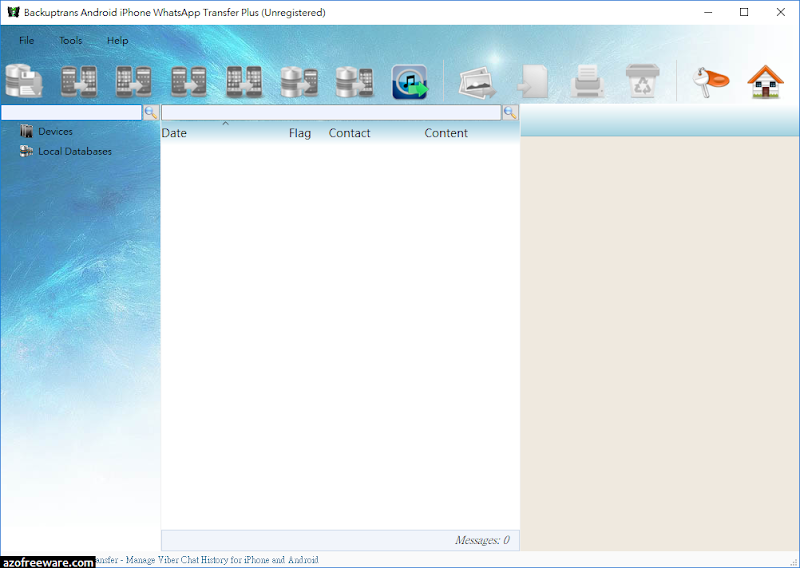The width and height of the screenshot is (800, 568).
Task: Click the Local Databases icon in the sidebar
Action: coord(26,151)
